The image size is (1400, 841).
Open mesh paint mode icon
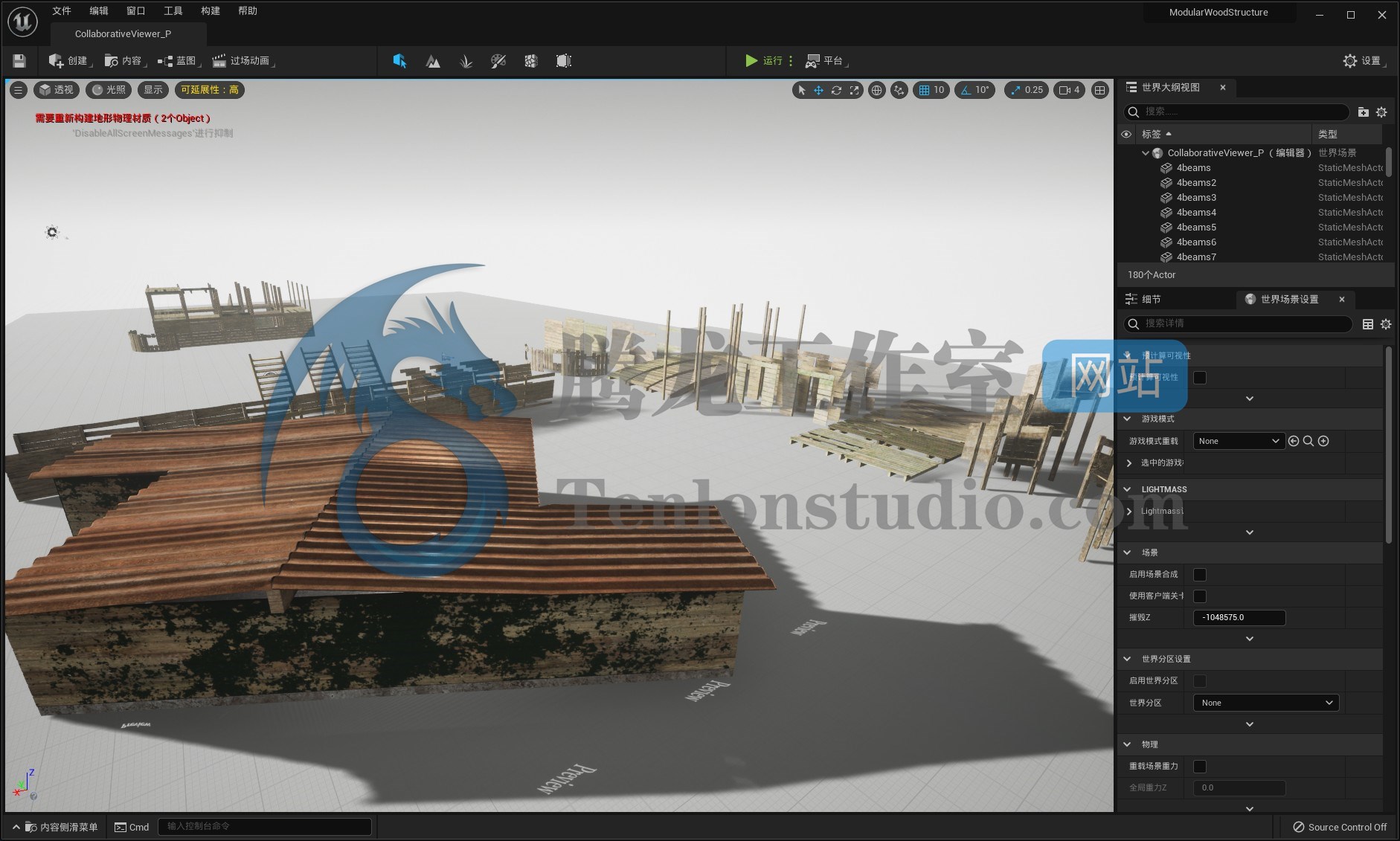pos(498,61)
